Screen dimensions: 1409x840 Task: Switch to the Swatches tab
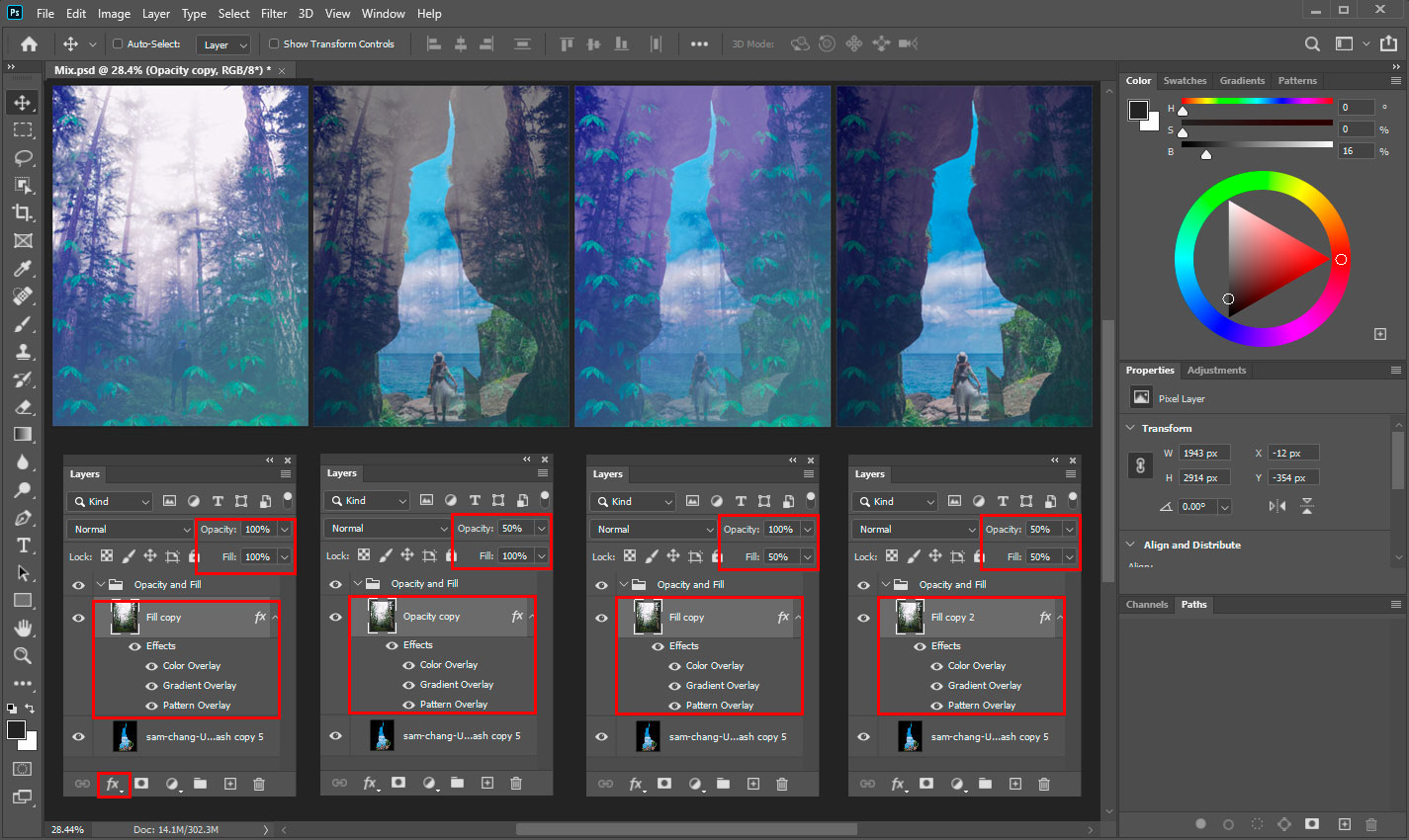click(1184, 81)
